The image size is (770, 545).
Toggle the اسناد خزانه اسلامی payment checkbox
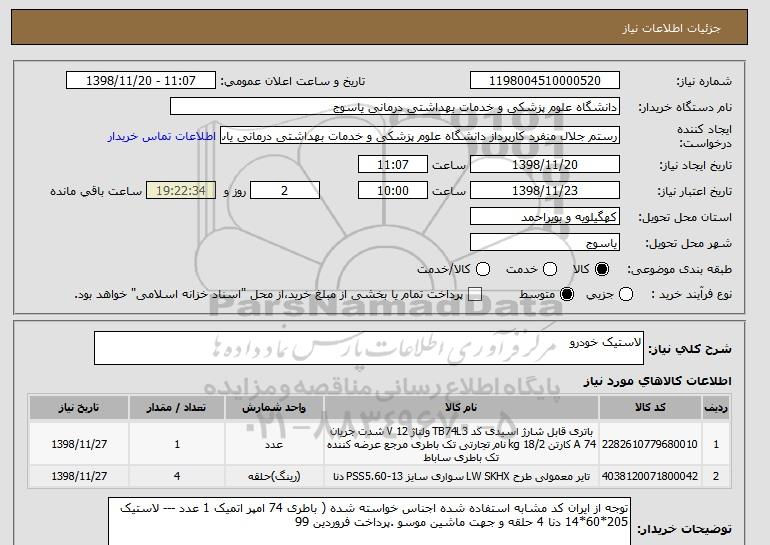coord(475,295)
